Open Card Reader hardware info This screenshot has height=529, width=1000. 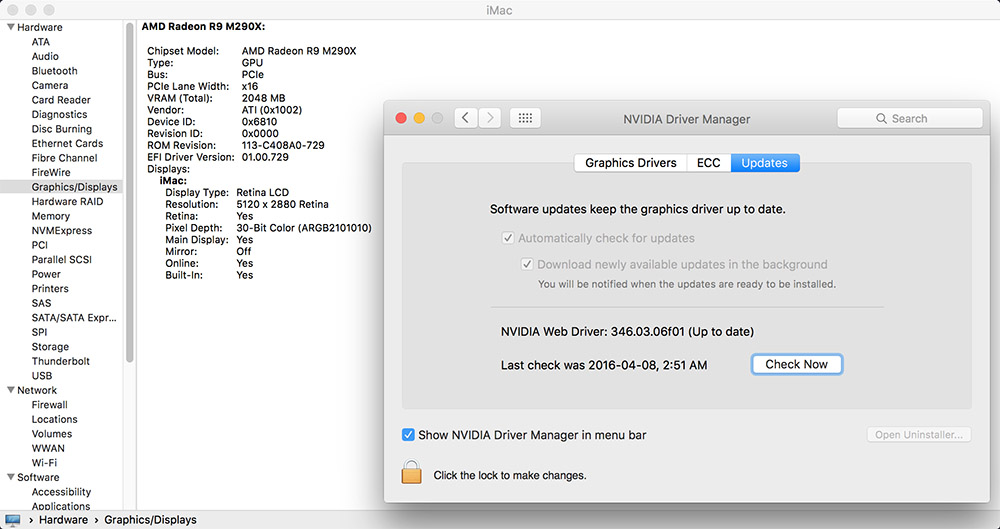[61, 100]
